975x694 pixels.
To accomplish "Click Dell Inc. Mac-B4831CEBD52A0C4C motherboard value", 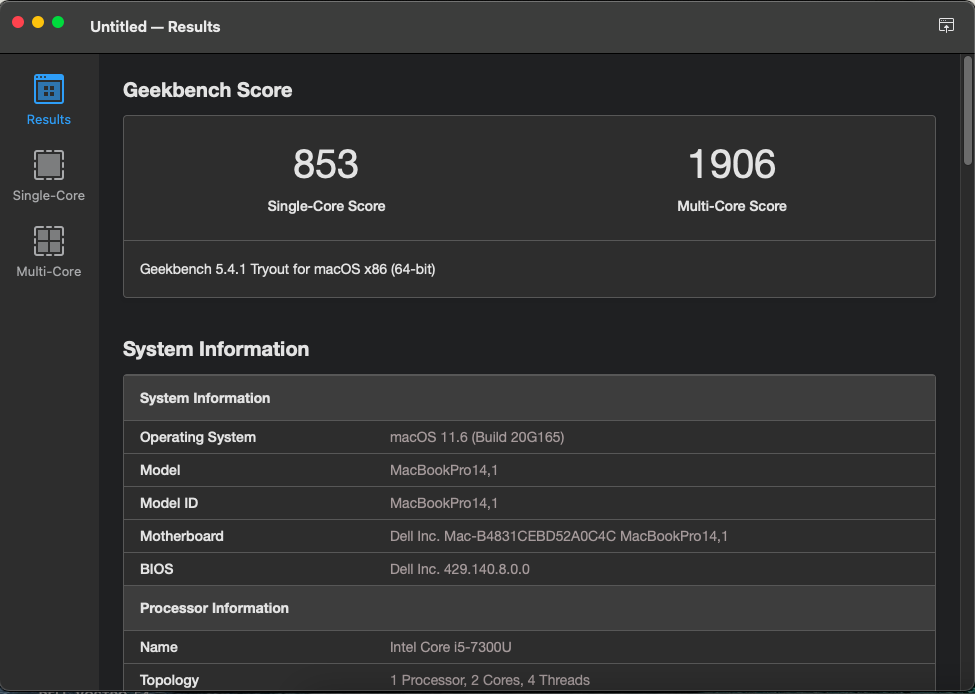I will [559, 536].
